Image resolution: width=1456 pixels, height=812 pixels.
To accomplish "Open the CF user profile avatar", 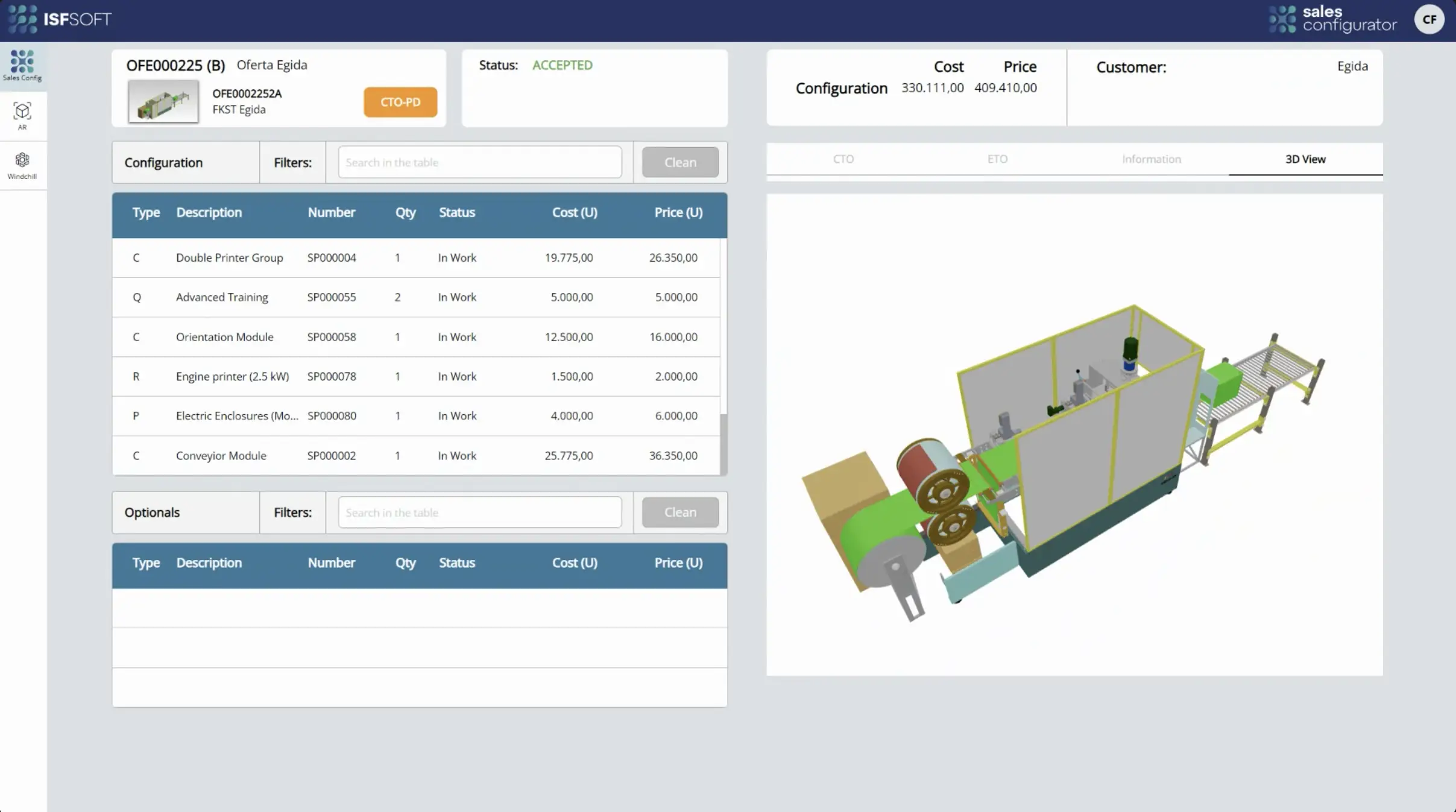I will 1428,19.
